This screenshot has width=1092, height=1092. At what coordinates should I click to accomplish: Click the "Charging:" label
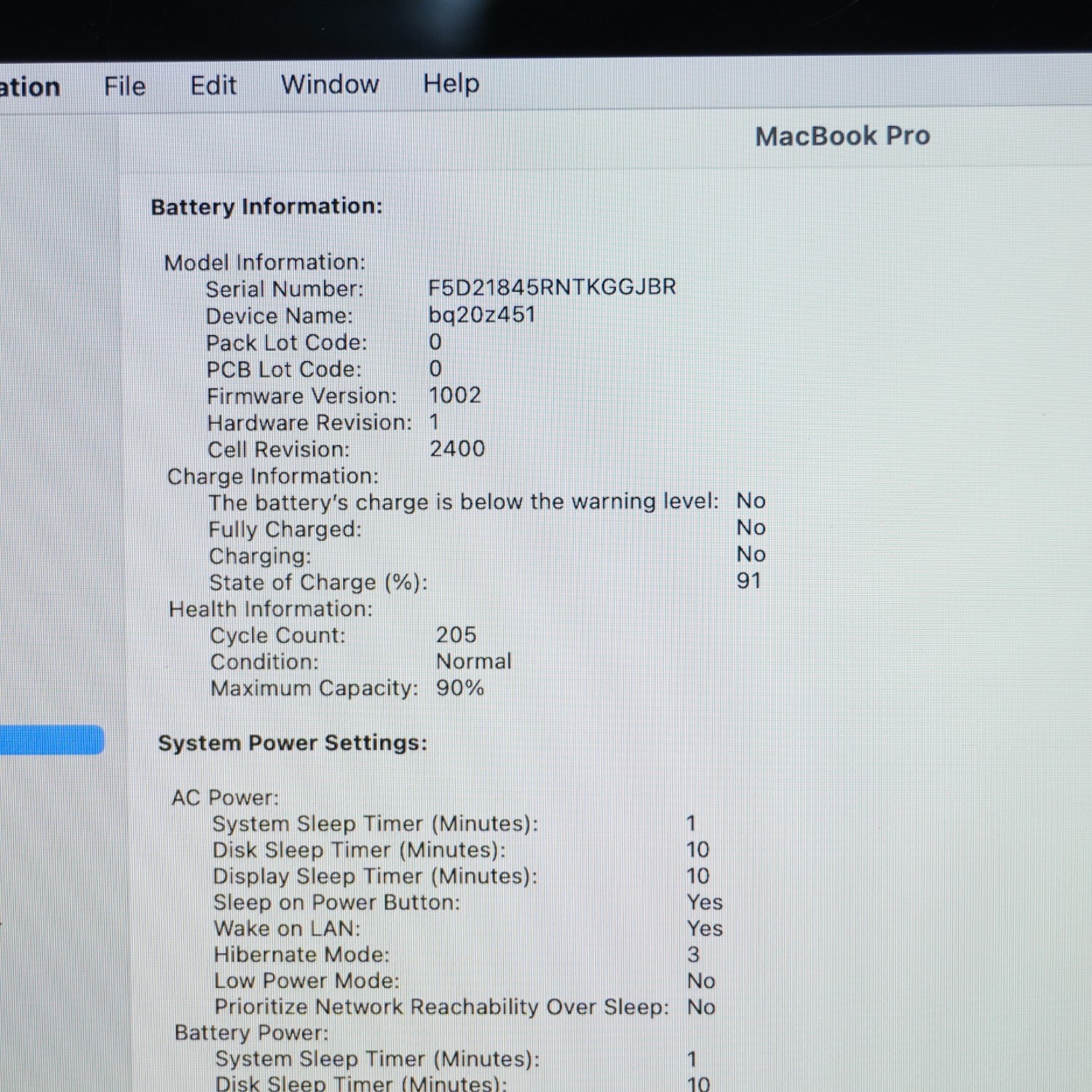(260, 556)
